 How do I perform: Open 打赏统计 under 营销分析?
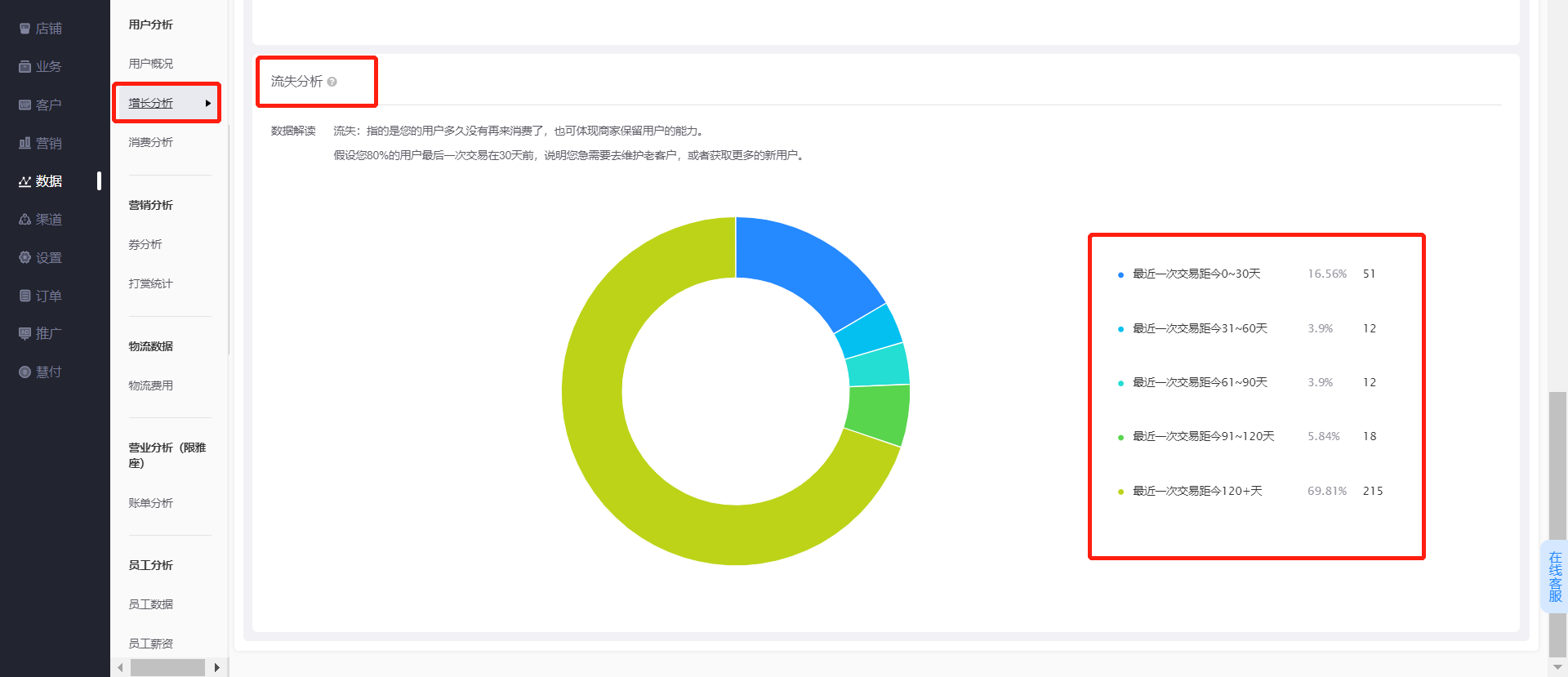point(151,283)
